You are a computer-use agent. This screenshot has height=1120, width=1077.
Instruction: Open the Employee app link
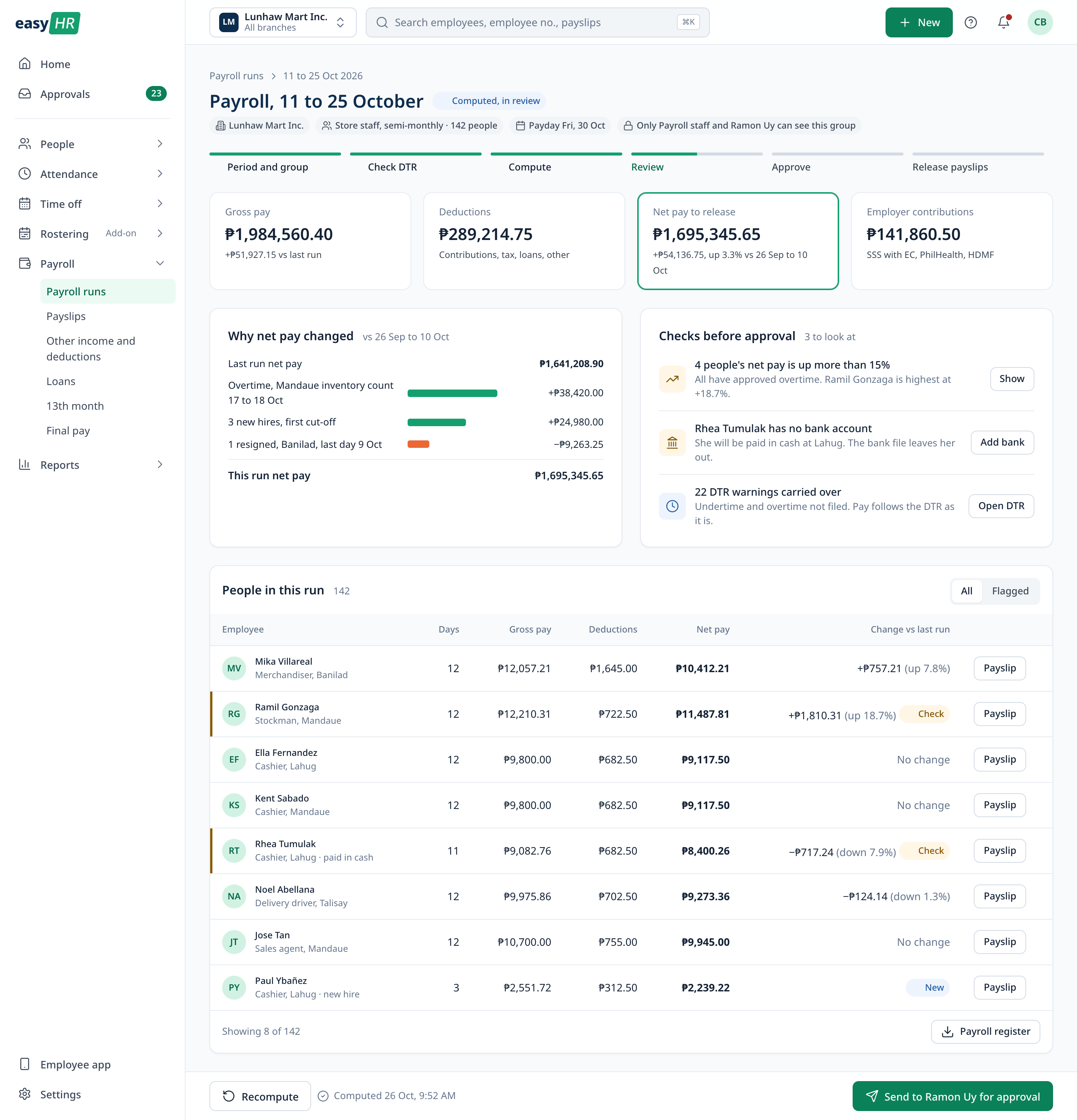(x=93, y=1064)
